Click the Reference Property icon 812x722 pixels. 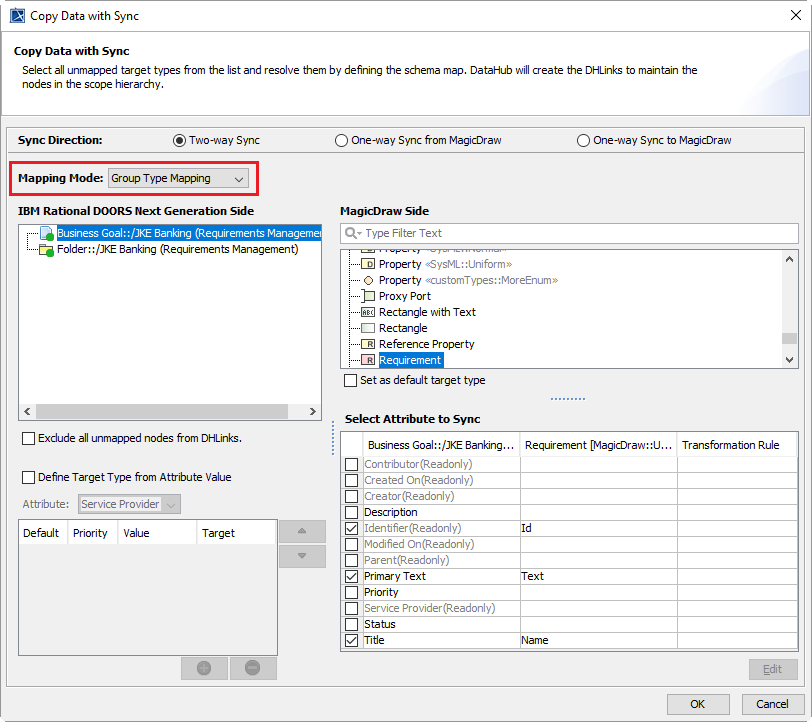coord(368,344)
